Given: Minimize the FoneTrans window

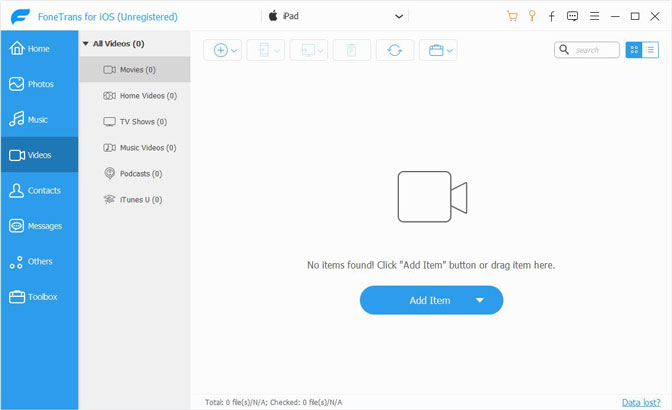Looking at the screenshot, I should point(615,16).
